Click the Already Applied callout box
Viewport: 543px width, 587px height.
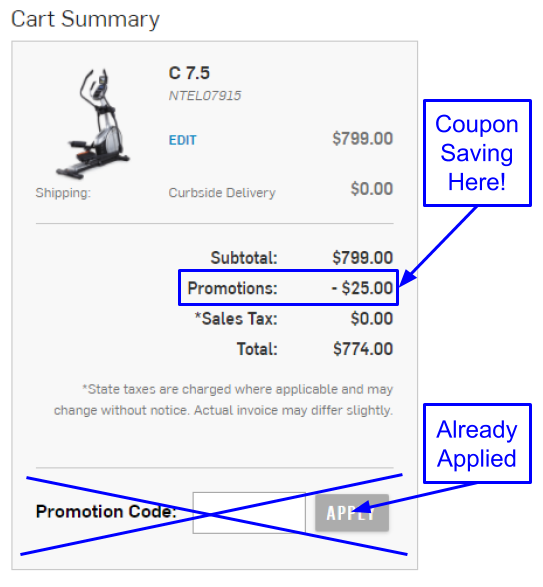[x=477, y=443]
